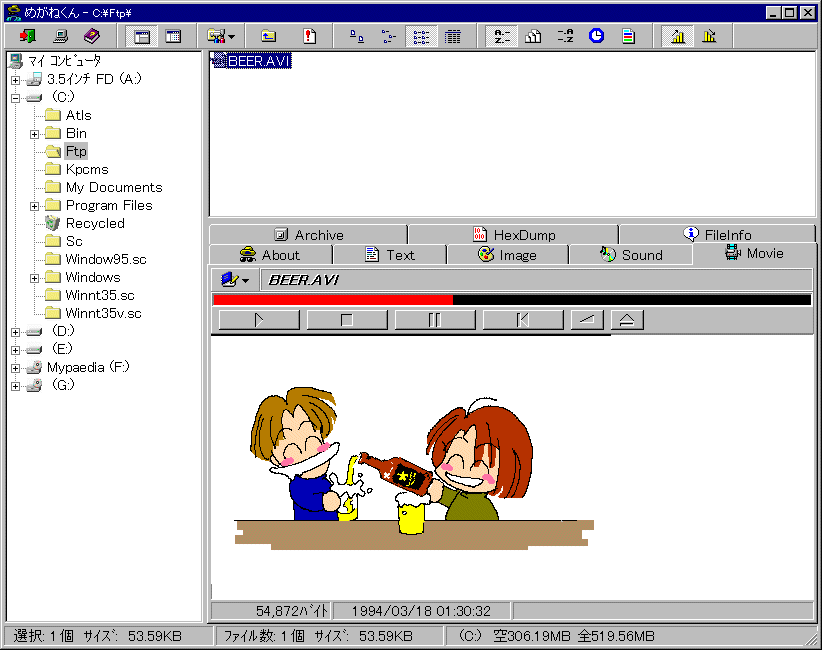Click the volume ramp button

tap(587, 320)
